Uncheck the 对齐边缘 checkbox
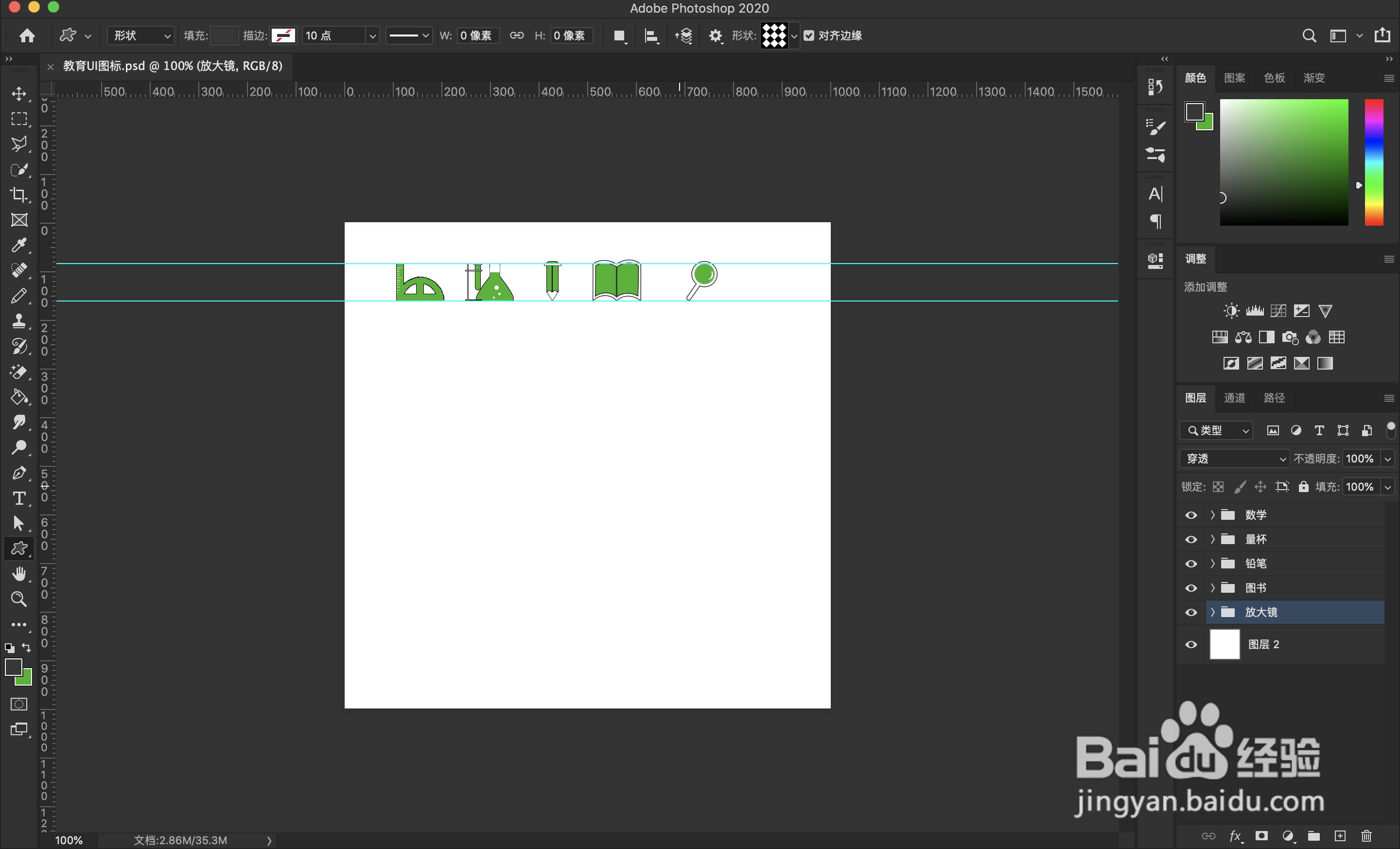The height and width of the screenshot is (849, 1400). (x=808, y=36)
